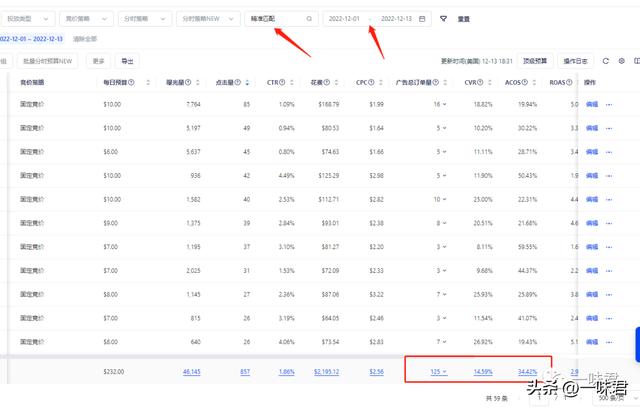Screen dimensions: 640x408
Task: Expand orders breakdown for 10 orders row
Action: point(444,200)
